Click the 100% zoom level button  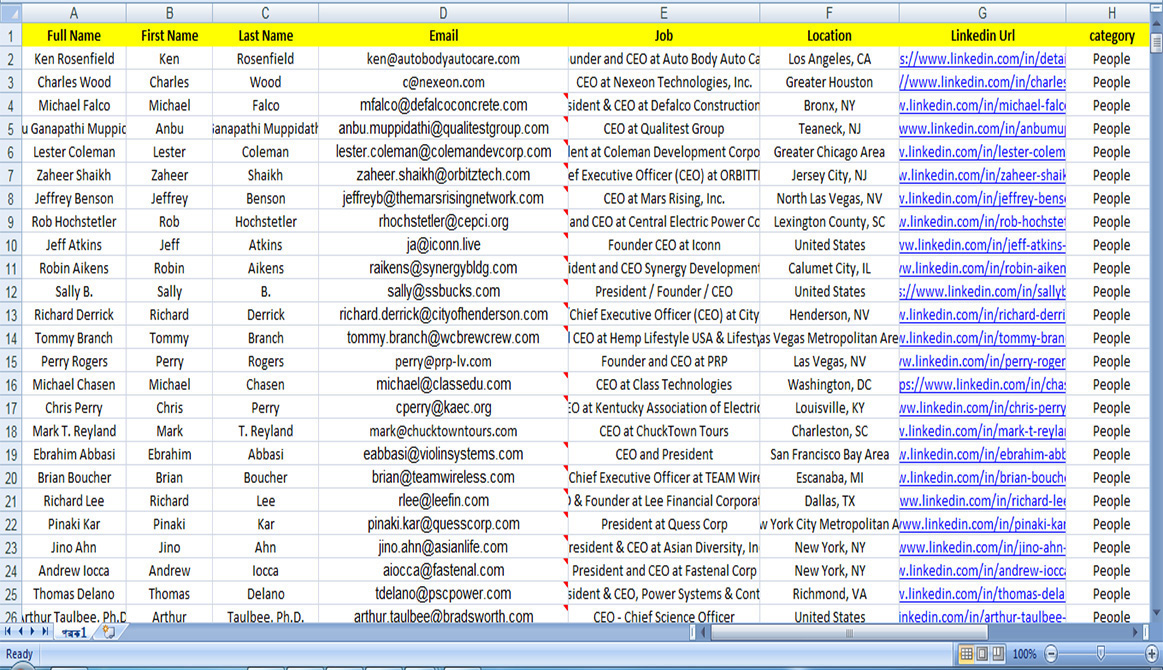1024,654
